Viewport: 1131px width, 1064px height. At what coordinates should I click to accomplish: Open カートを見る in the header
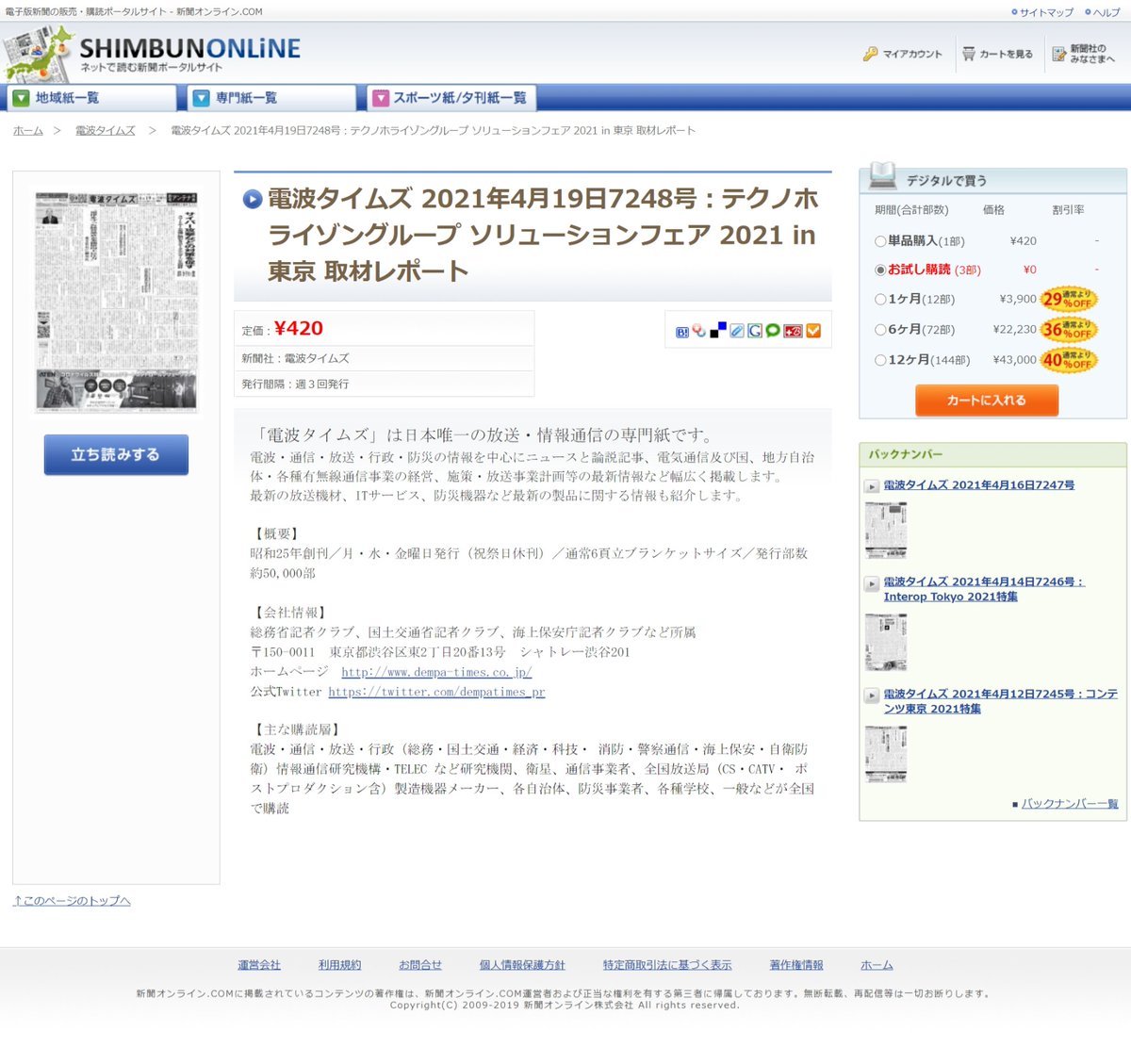pyautogui.click(x=1006, y=55)
